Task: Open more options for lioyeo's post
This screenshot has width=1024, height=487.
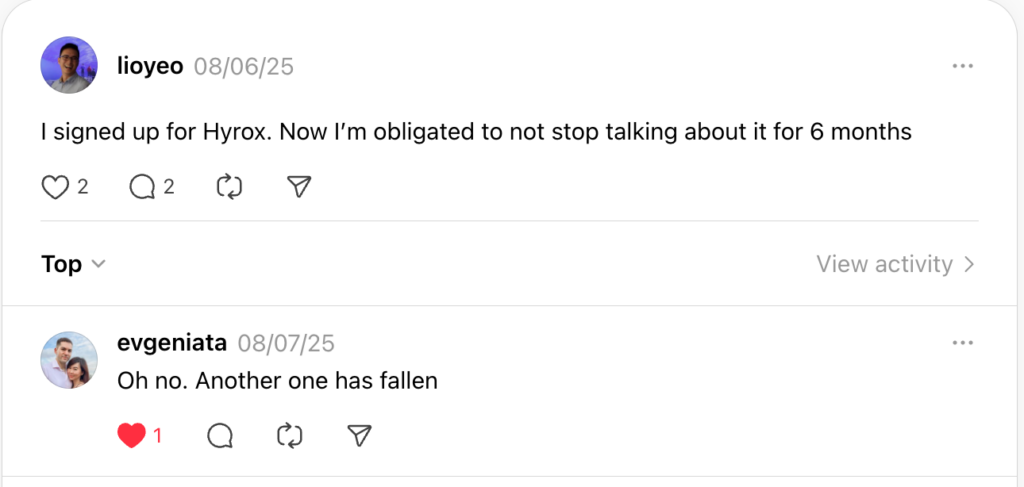Action: click(x=963, y=66)
